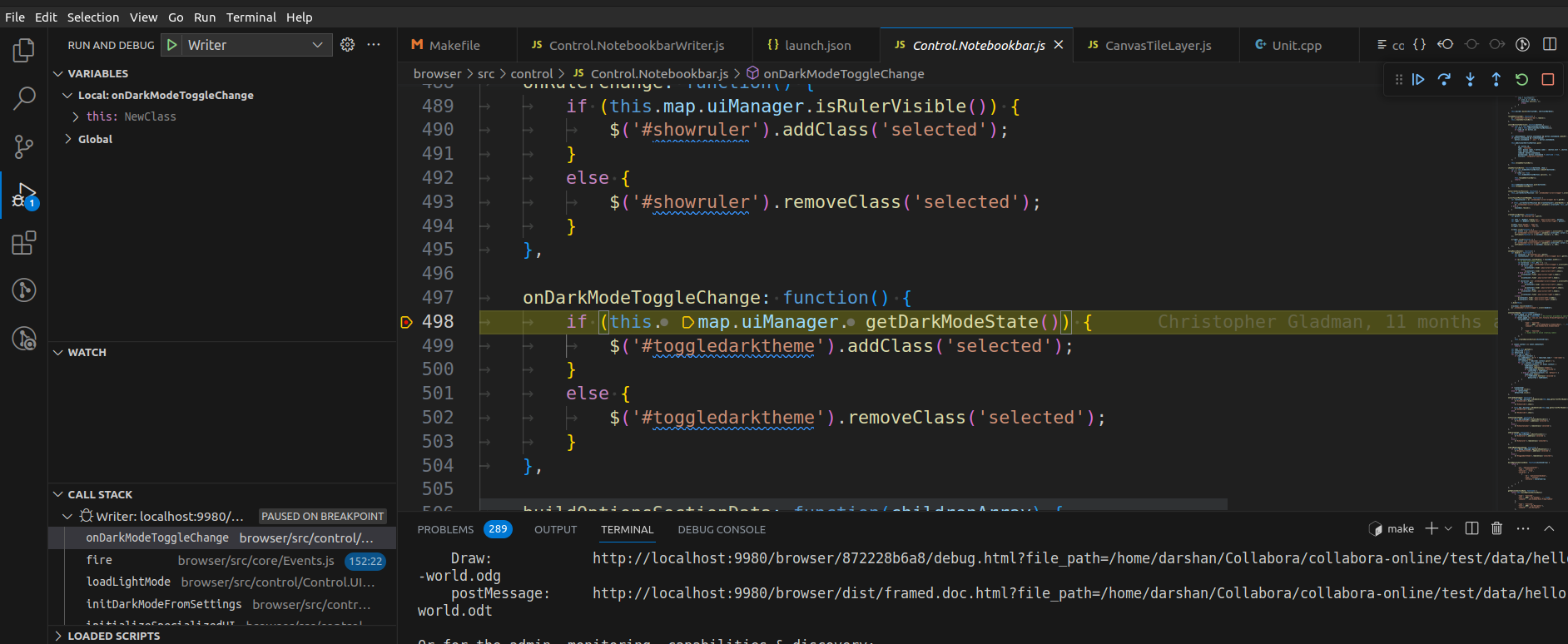The width and height of the screenshot is (1568, 644).
Task: Show the OUTPUT panel
Action: click(x=555, y=530)
